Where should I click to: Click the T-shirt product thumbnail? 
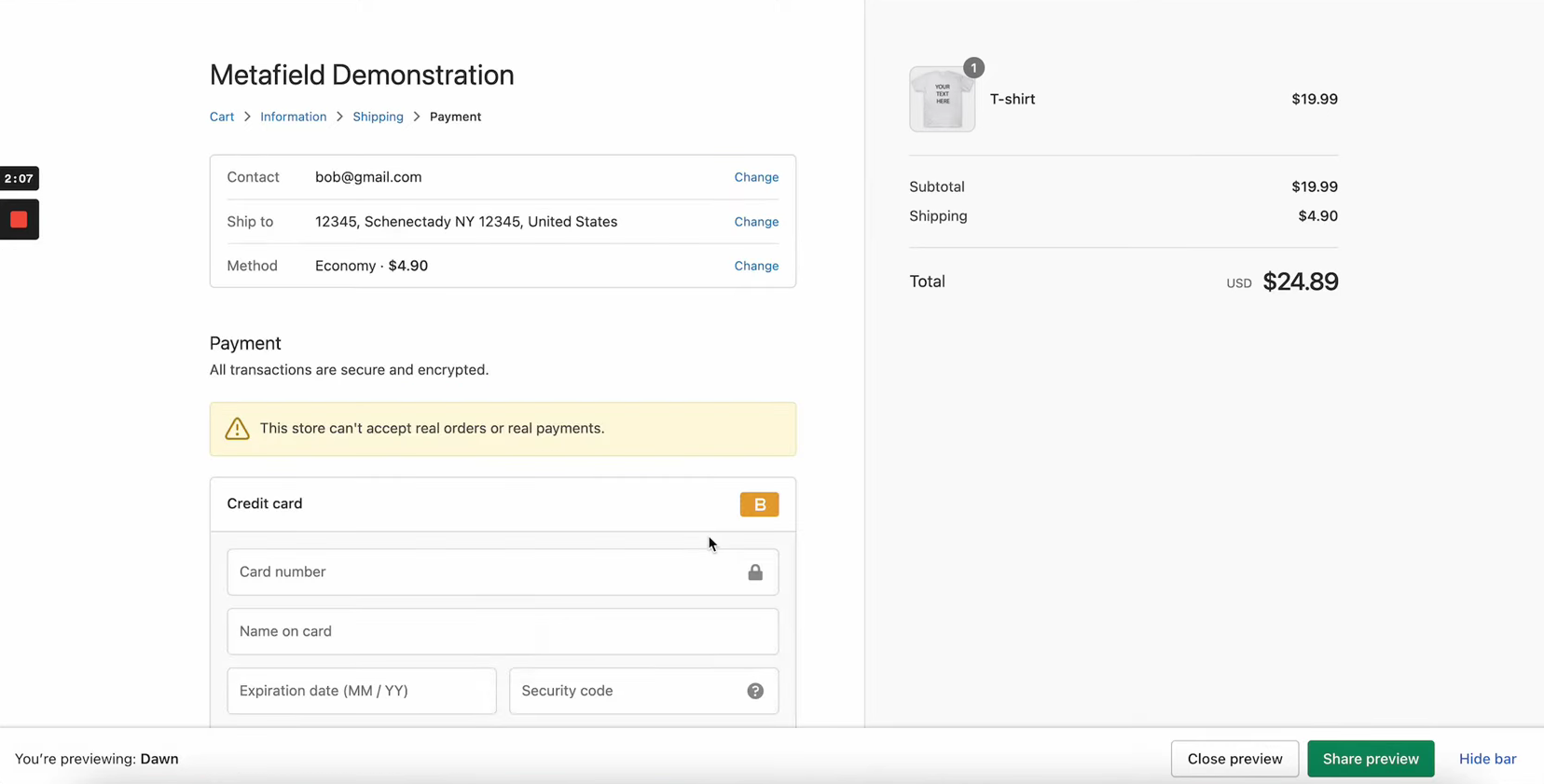tap(942, 99)
